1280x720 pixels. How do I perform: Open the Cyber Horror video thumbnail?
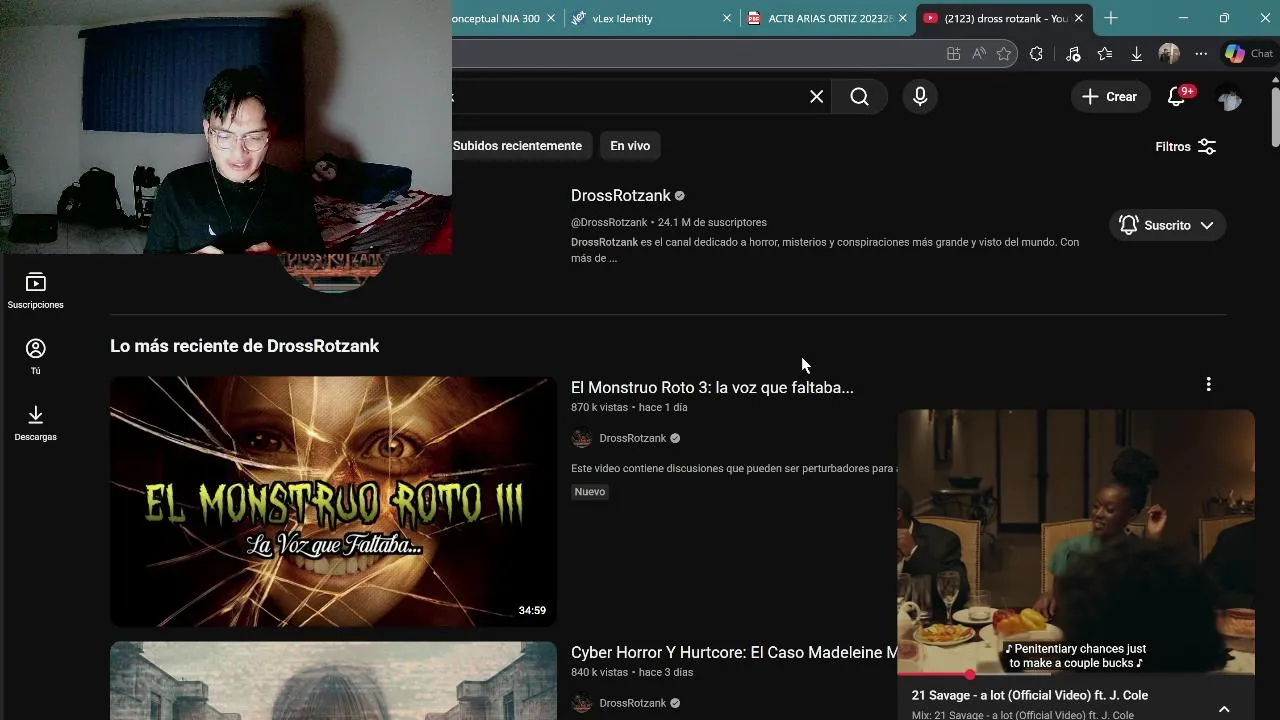333,681
